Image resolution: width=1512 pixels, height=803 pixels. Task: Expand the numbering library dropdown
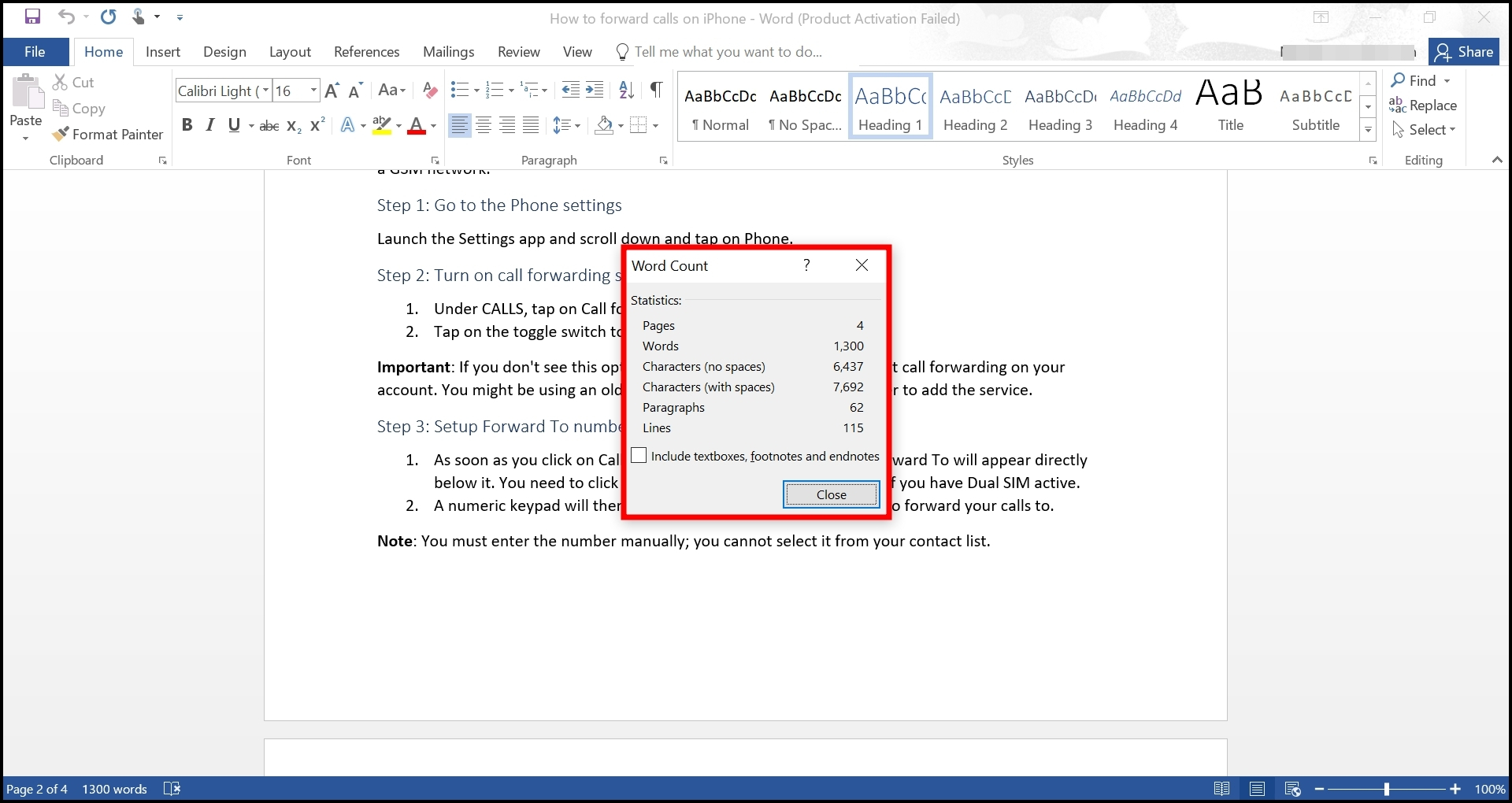(511, 91)
